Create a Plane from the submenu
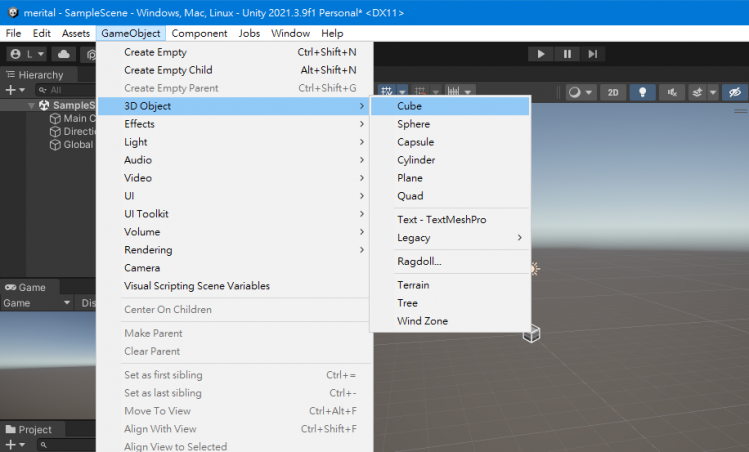This screenshot has height=452, width=749. [450, 178]
